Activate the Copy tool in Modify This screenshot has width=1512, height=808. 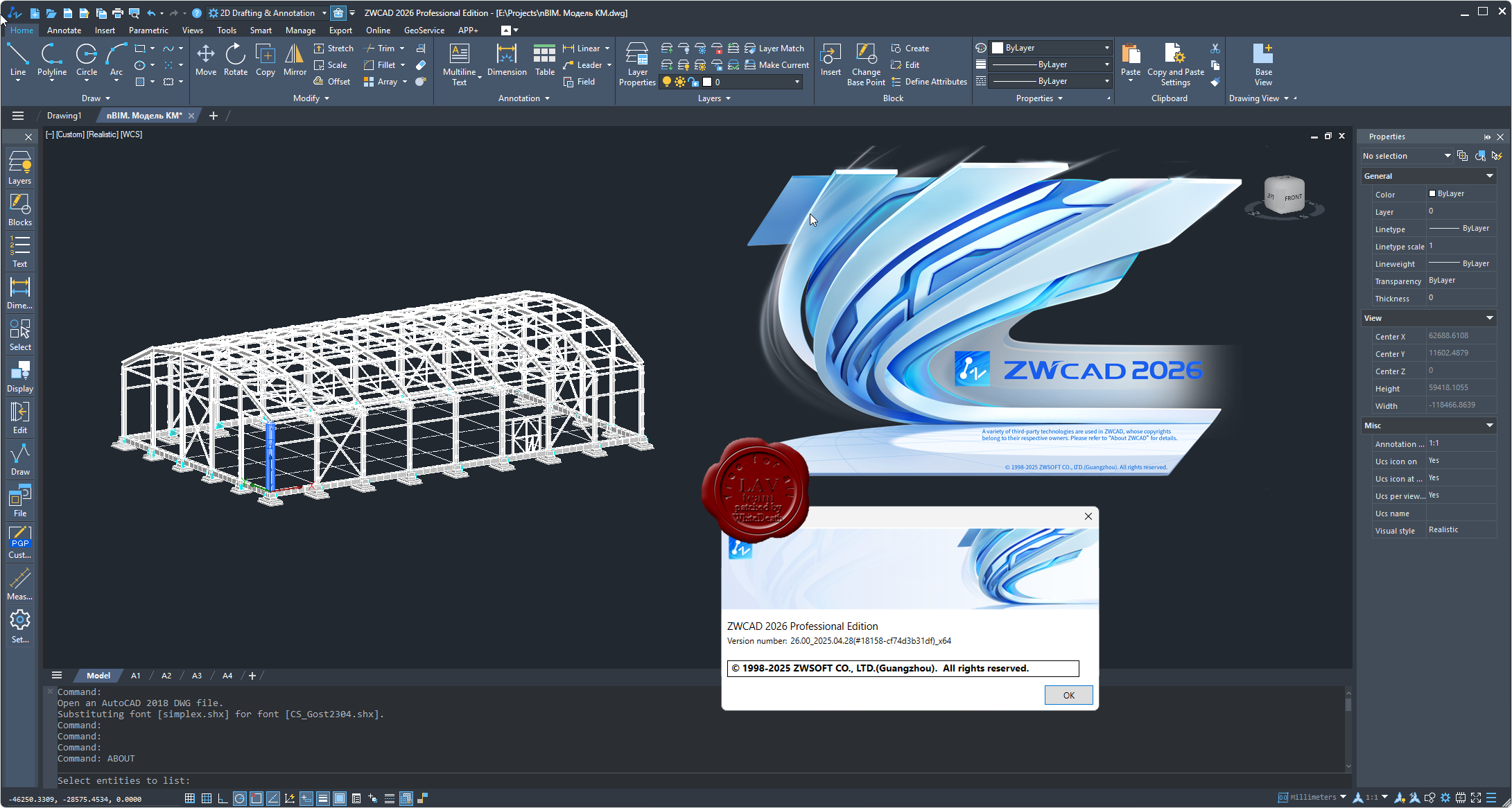click(x=266, y=60)
